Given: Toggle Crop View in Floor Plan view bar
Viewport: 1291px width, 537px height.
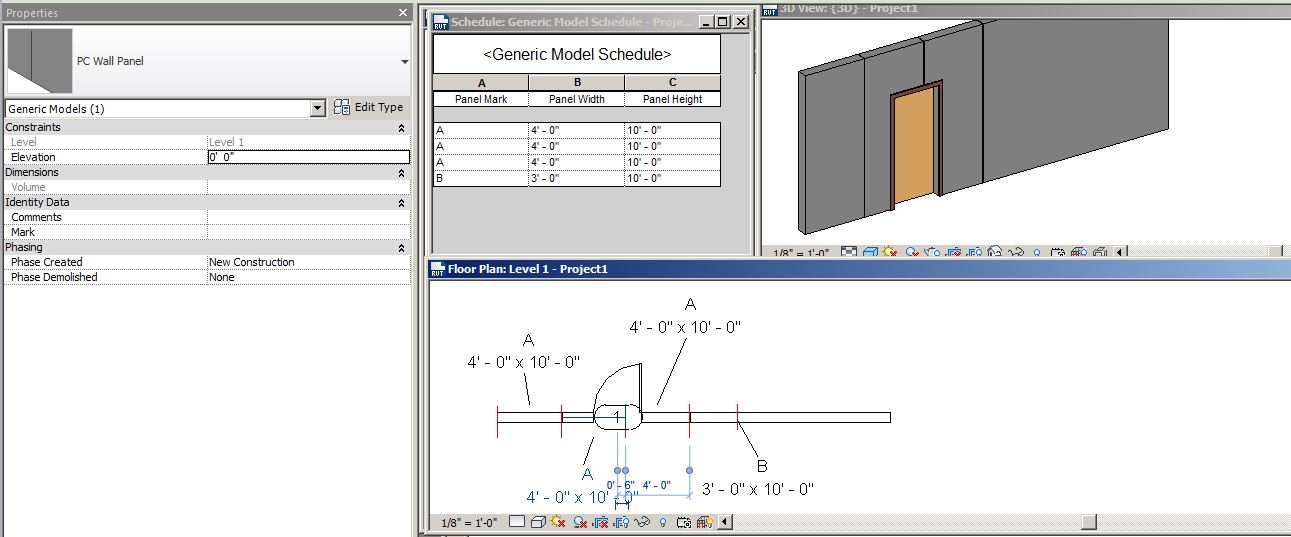Looking at the screenshot, I should (x=602, y=522).
